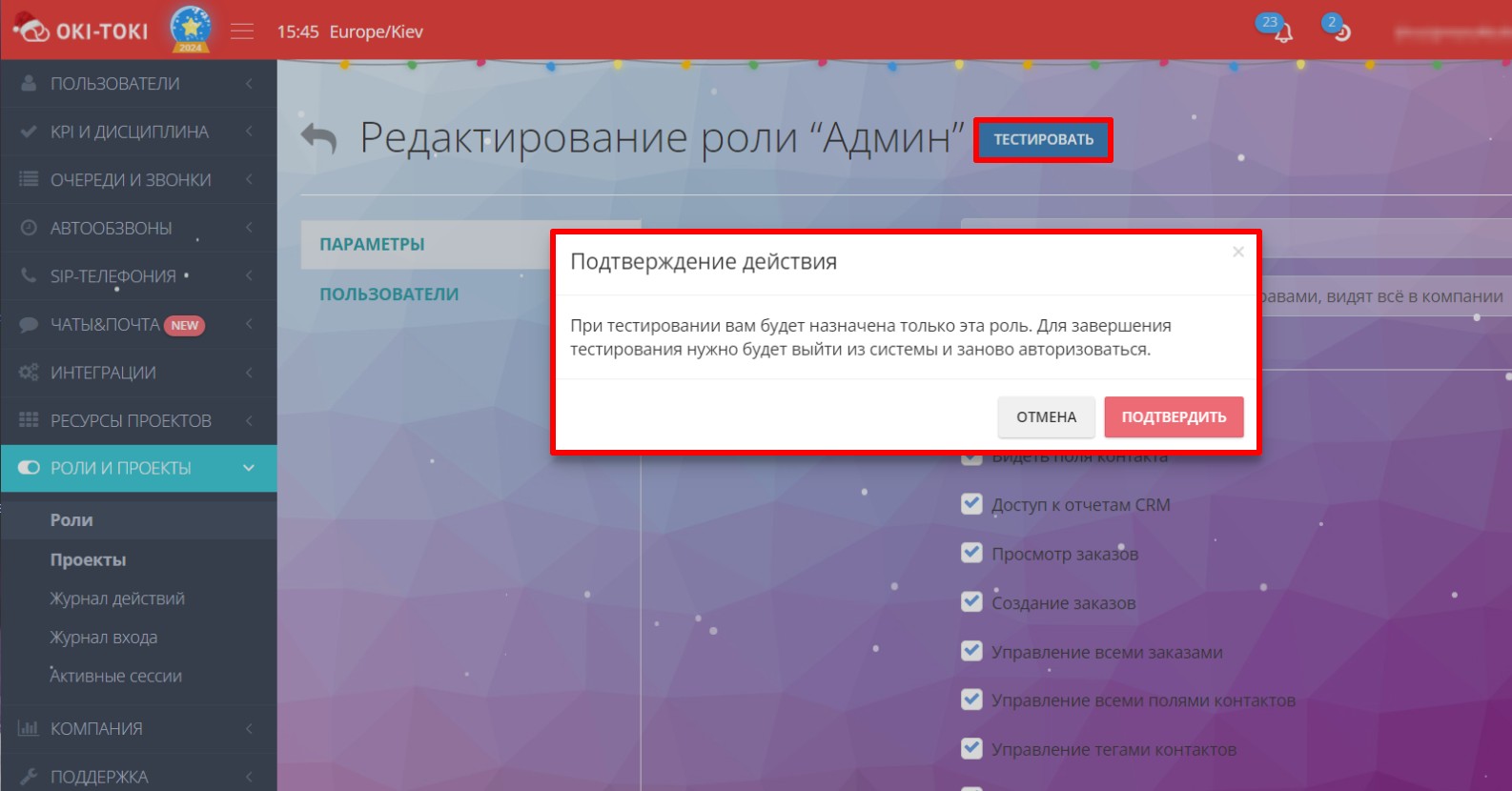Uncheck Создание заказов checkbox
The image size is (1512, 791).
coord(971,602)
